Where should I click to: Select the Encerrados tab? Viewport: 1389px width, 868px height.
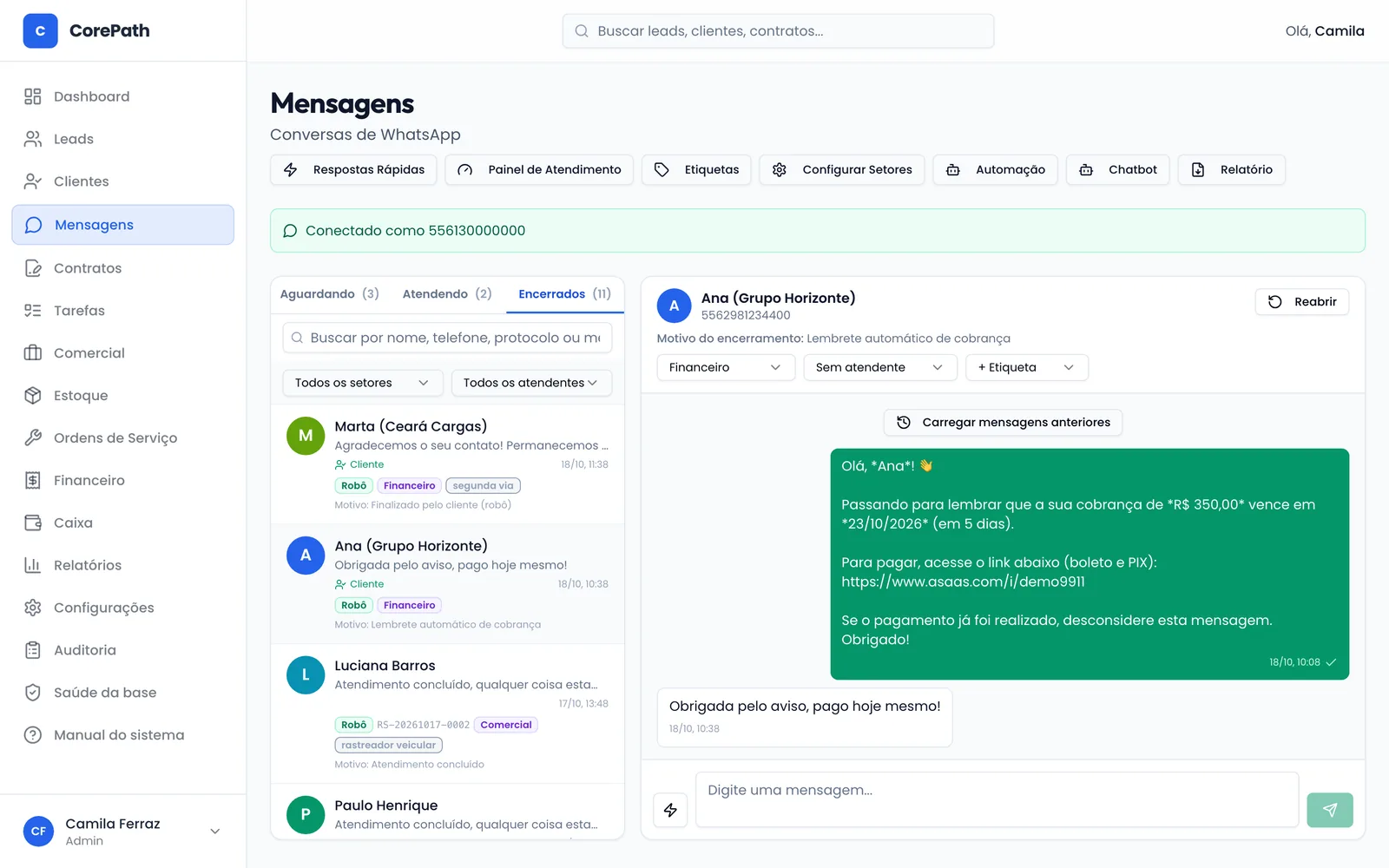(x=564, y=294)
